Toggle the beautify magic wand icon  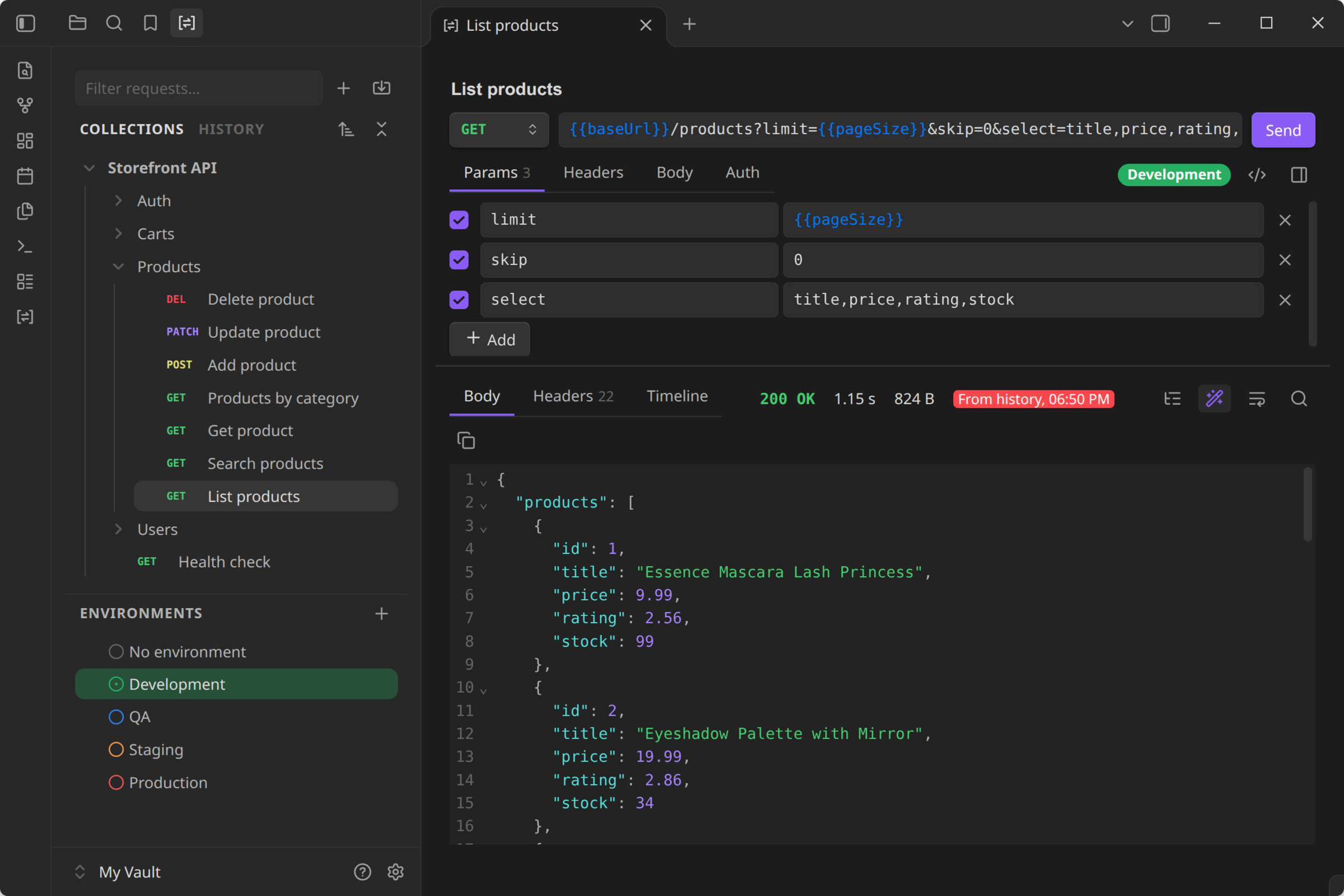[x=1214, y=398]
